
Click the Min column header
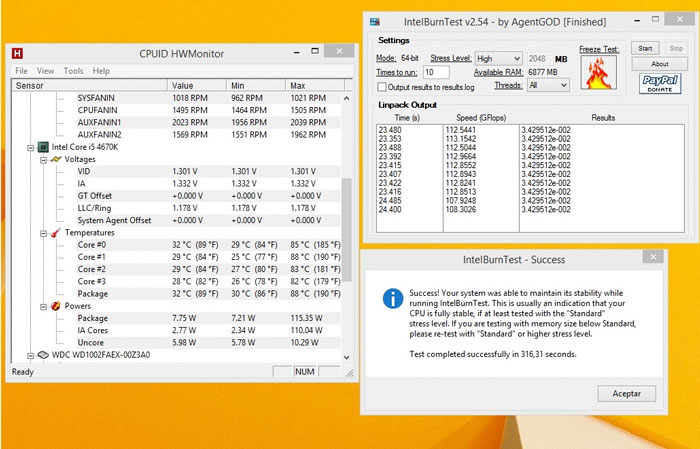tap(256, 85)
